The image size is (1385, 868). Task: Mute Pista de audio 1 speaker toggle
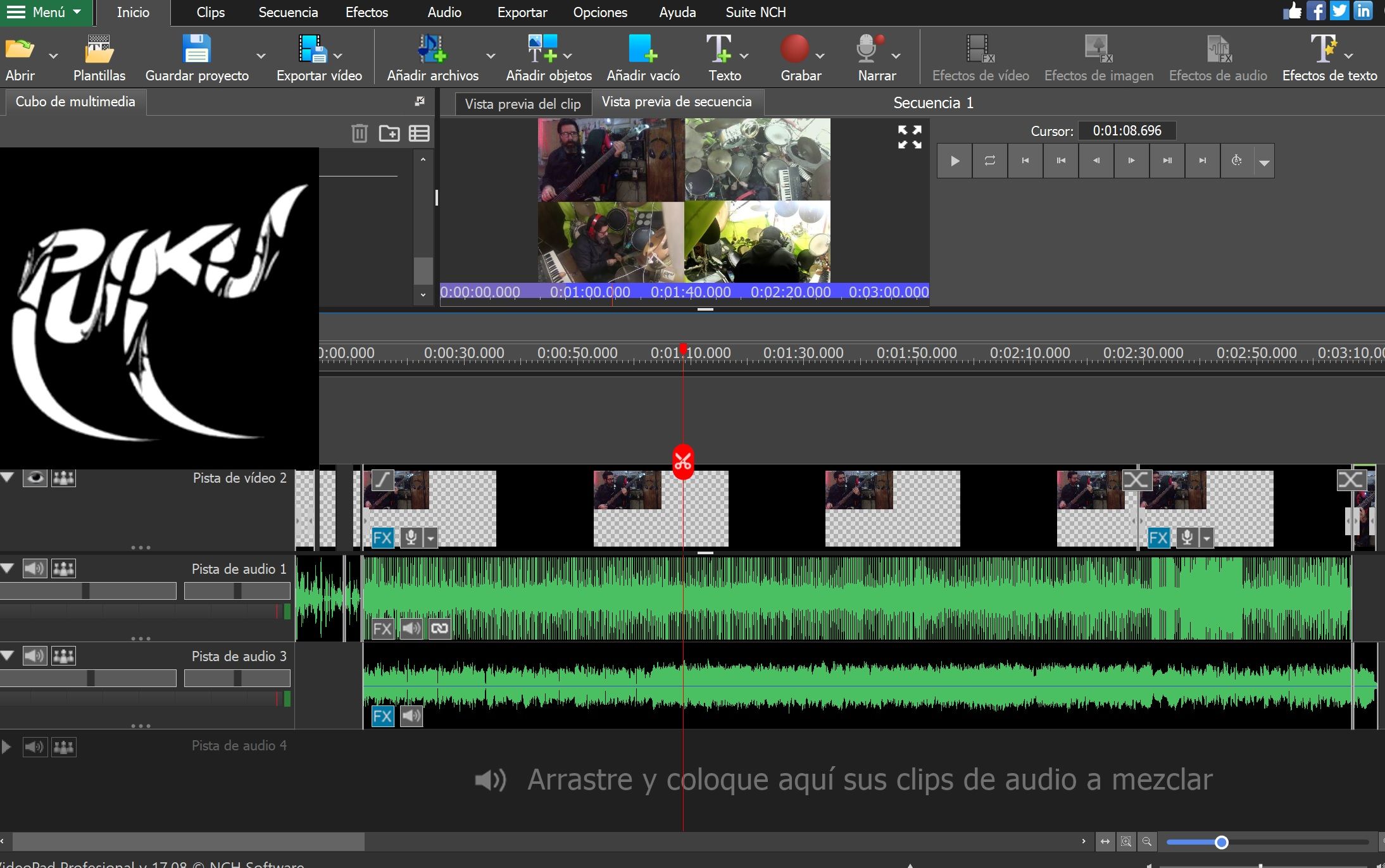click(x=35, y=569)
